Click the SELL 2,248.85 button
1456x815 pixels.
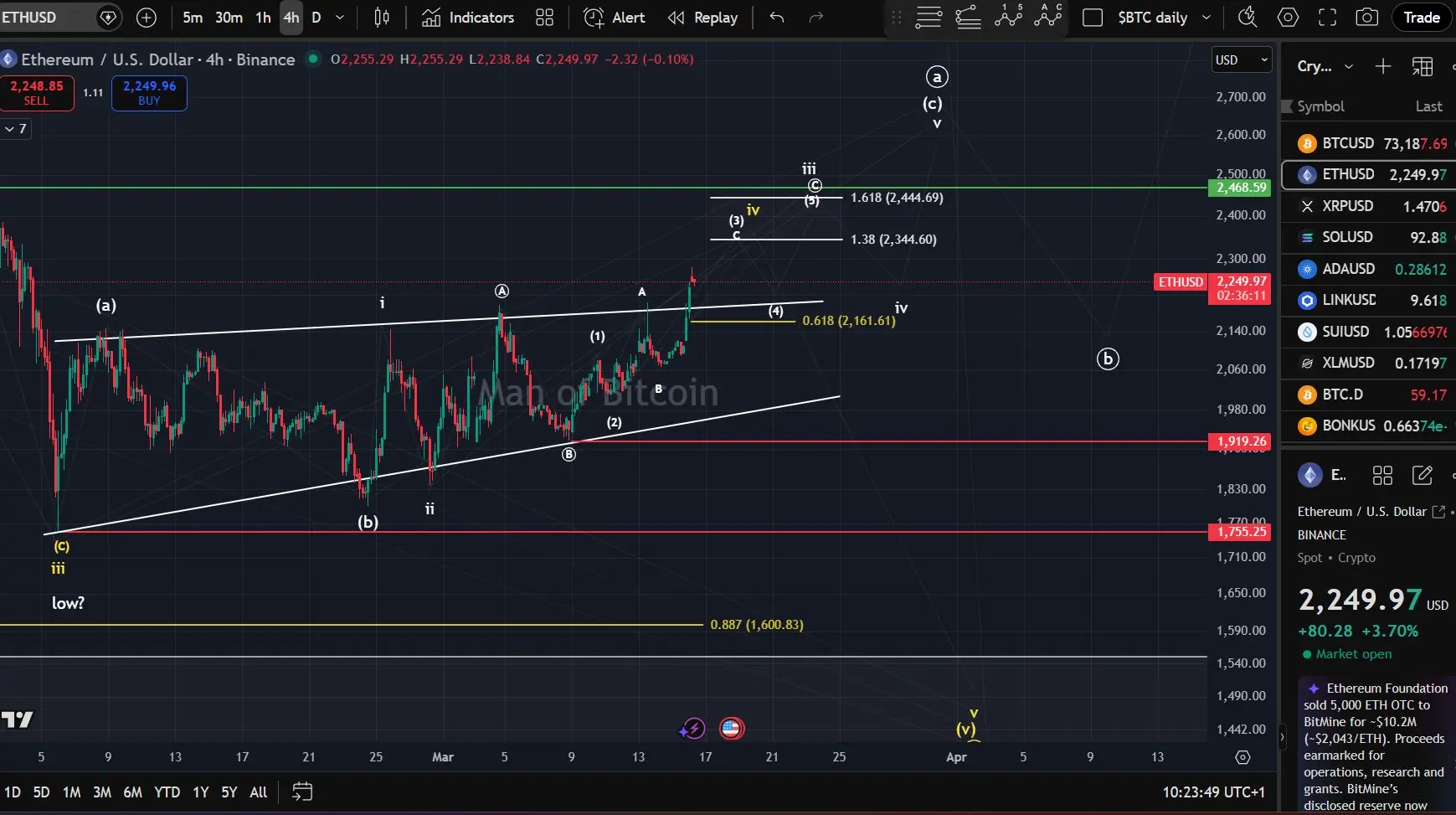pyautogui.click(x=37, y=93)
